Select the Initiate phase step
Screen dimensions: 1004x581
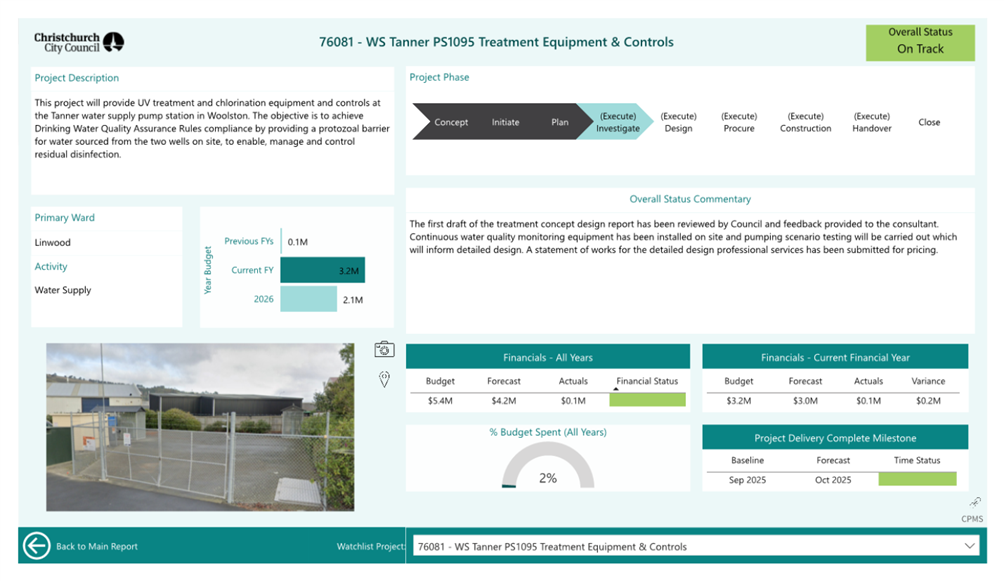pyautogui.click(x=505, y=122)
